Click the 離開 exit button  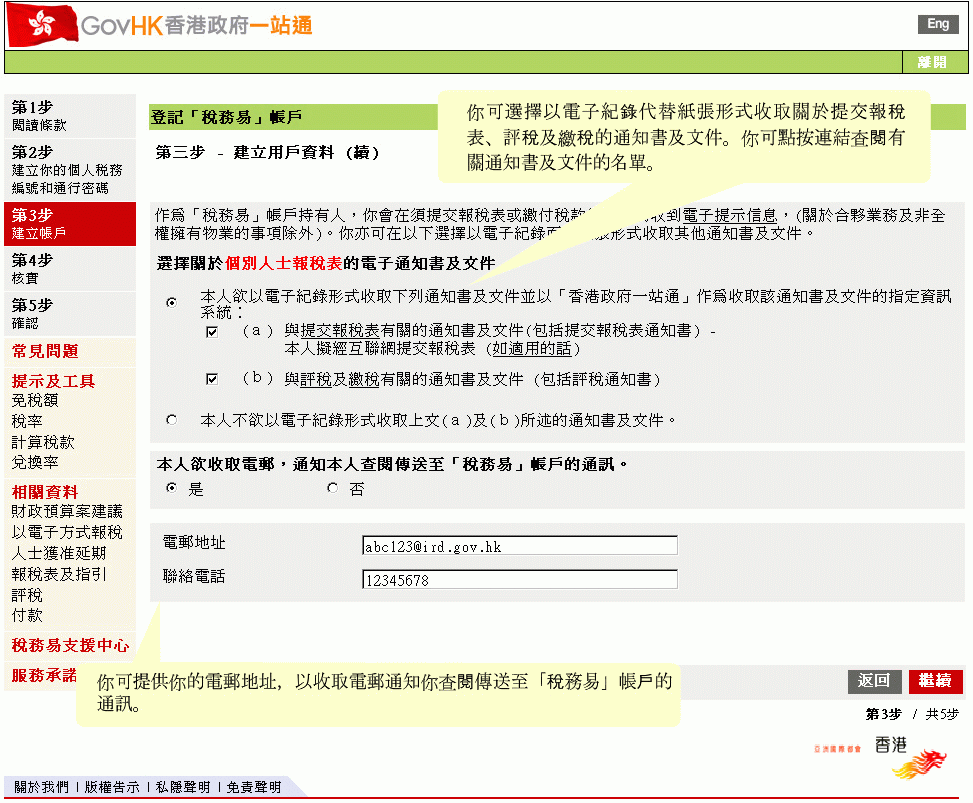tap(931, 62)
